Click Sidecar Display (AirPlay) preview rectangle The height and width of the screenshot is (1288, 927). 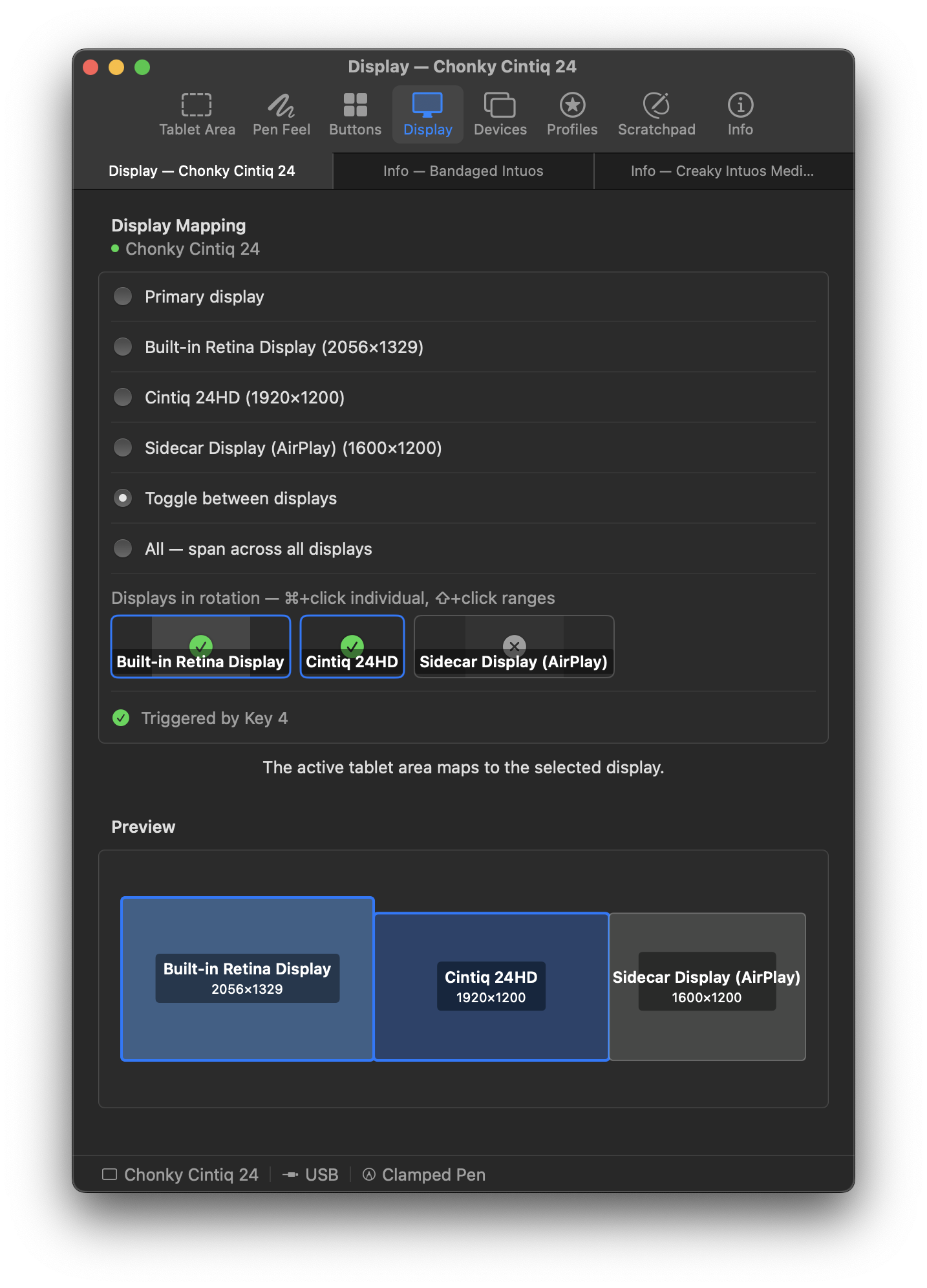(707, 987)
